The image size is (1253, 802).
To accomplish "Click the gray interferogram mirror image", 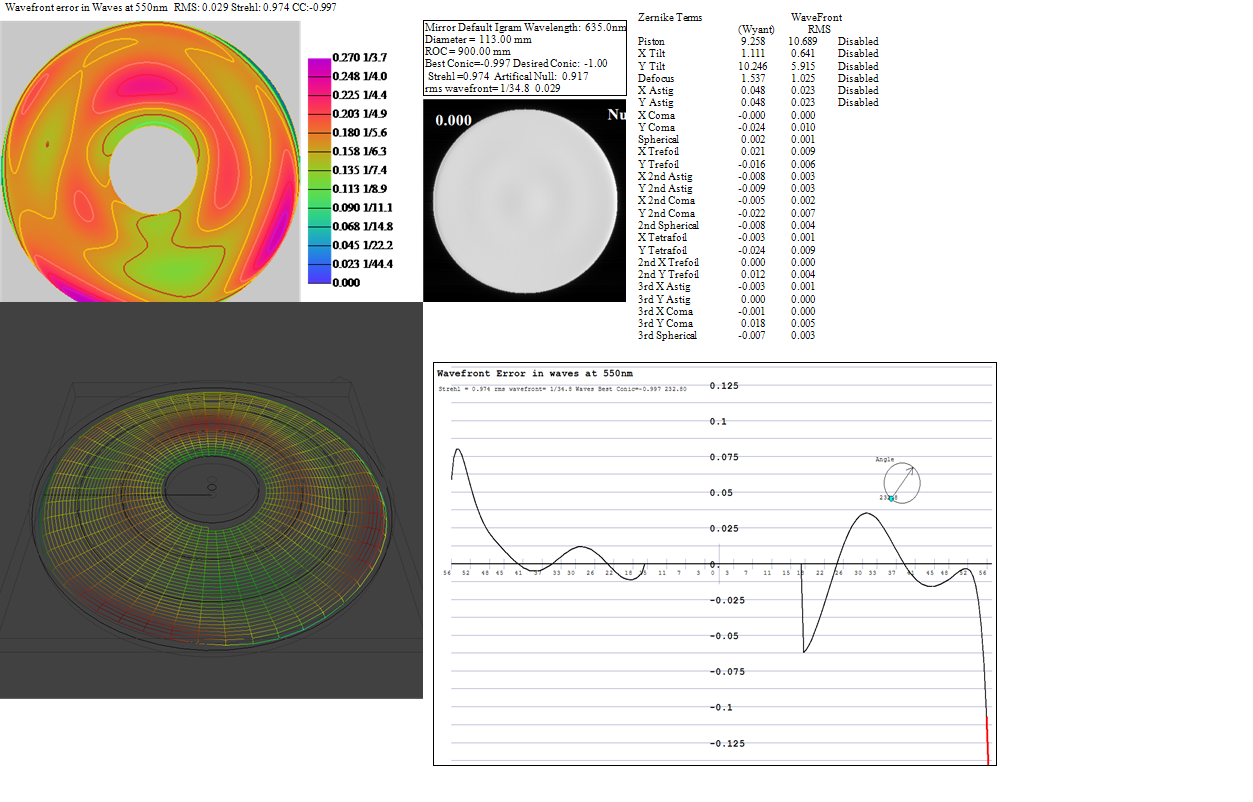I will pyautogui.click(x=525, y=200).
